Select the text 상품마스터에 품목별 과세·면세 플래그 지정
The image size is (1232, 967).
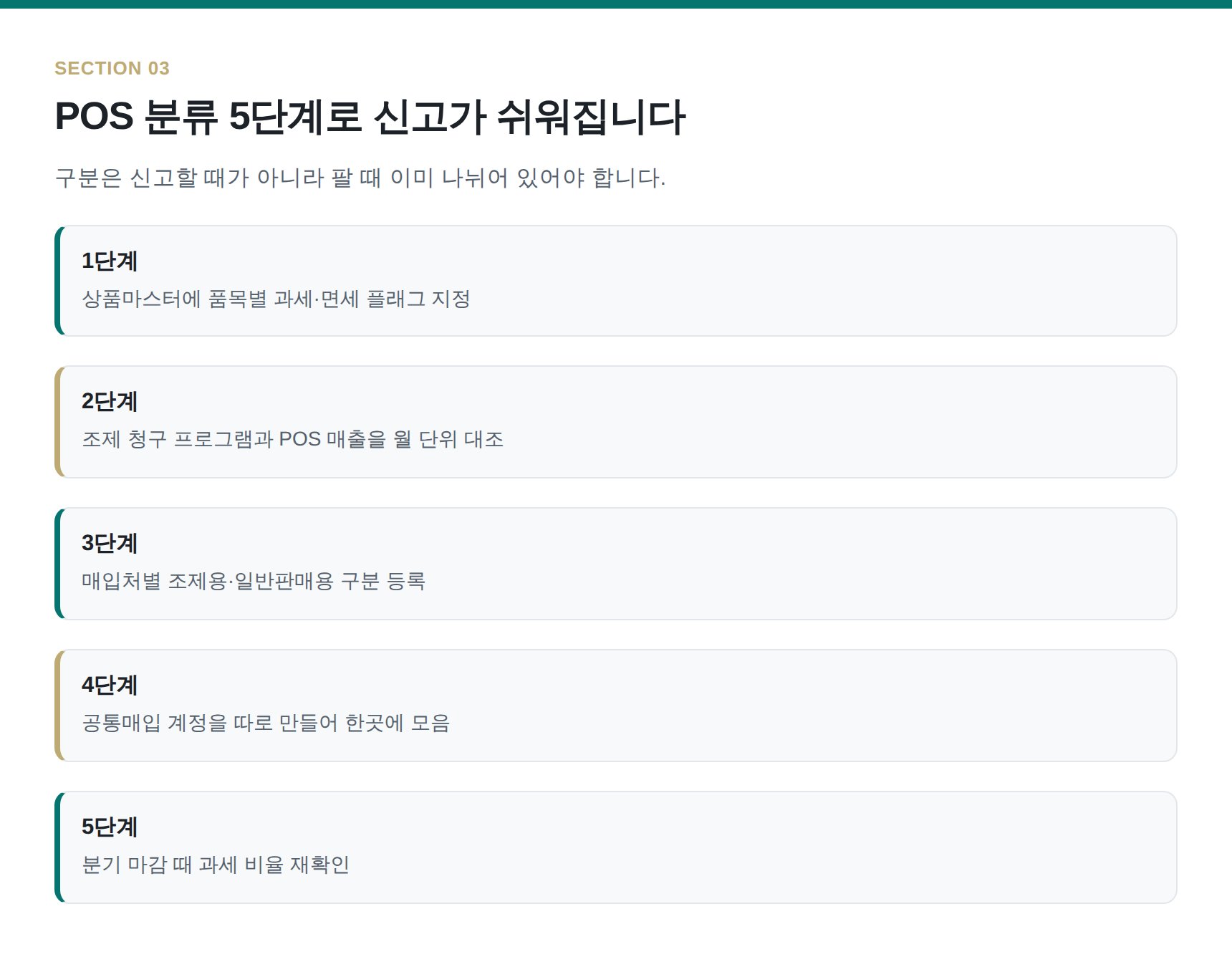pos(276,299)
